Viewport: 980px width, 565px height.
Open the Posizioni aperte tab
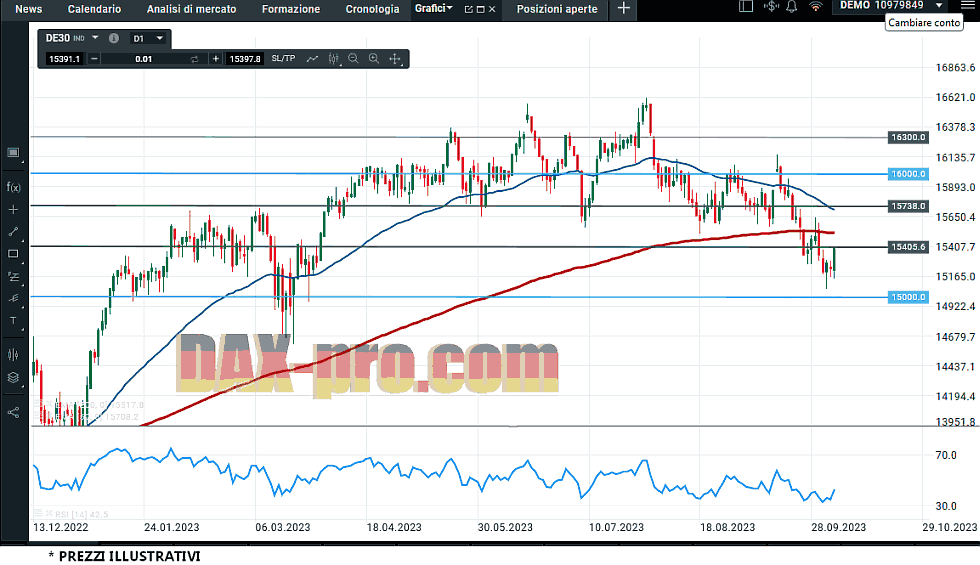click(x=557, y=9)
